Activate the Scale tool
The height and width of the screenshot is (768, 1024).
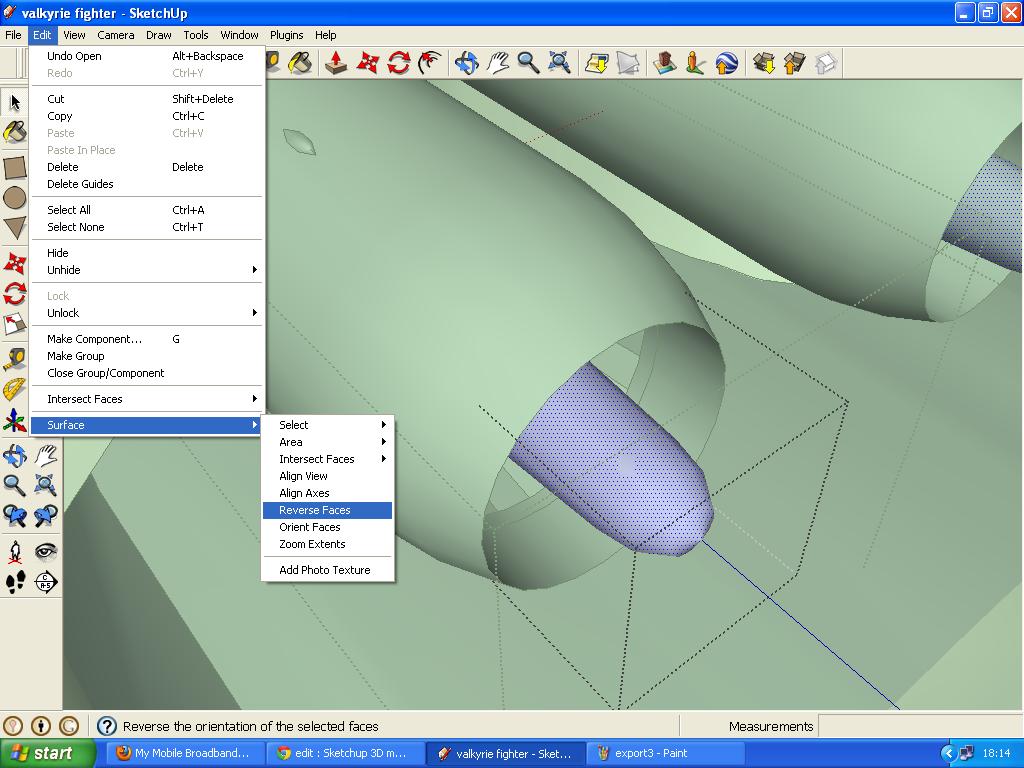pyautogui.click(x=14, y=324)
